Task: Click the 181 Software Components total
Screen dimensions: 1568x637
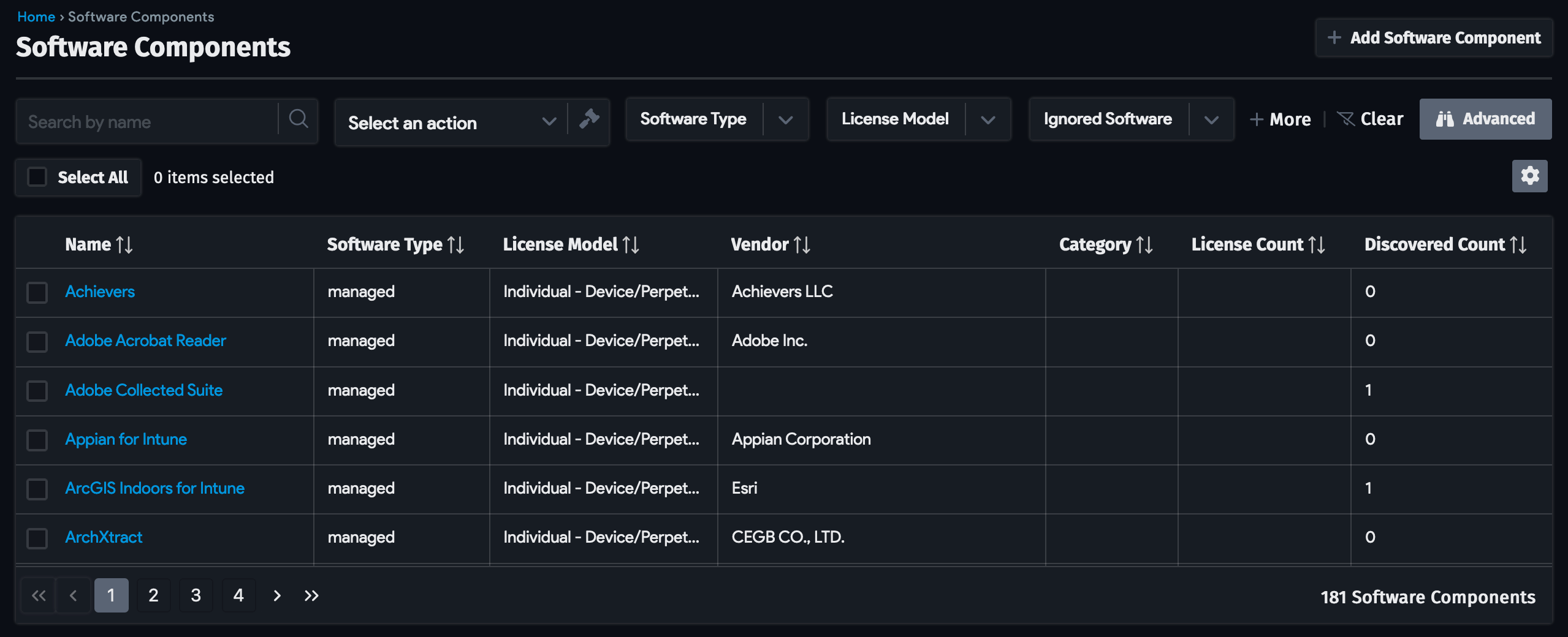Action: coord(1428,597)
